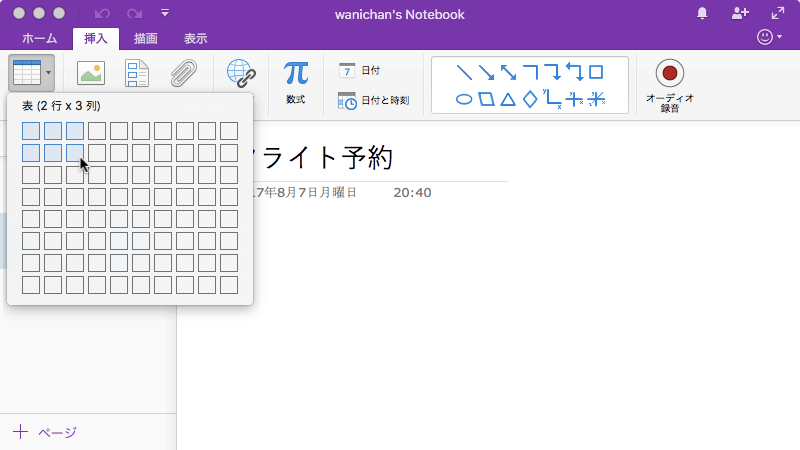This screenshot has width=800, height=450.
Task: Select the single arrow line shape
Action: click(486, 72)
